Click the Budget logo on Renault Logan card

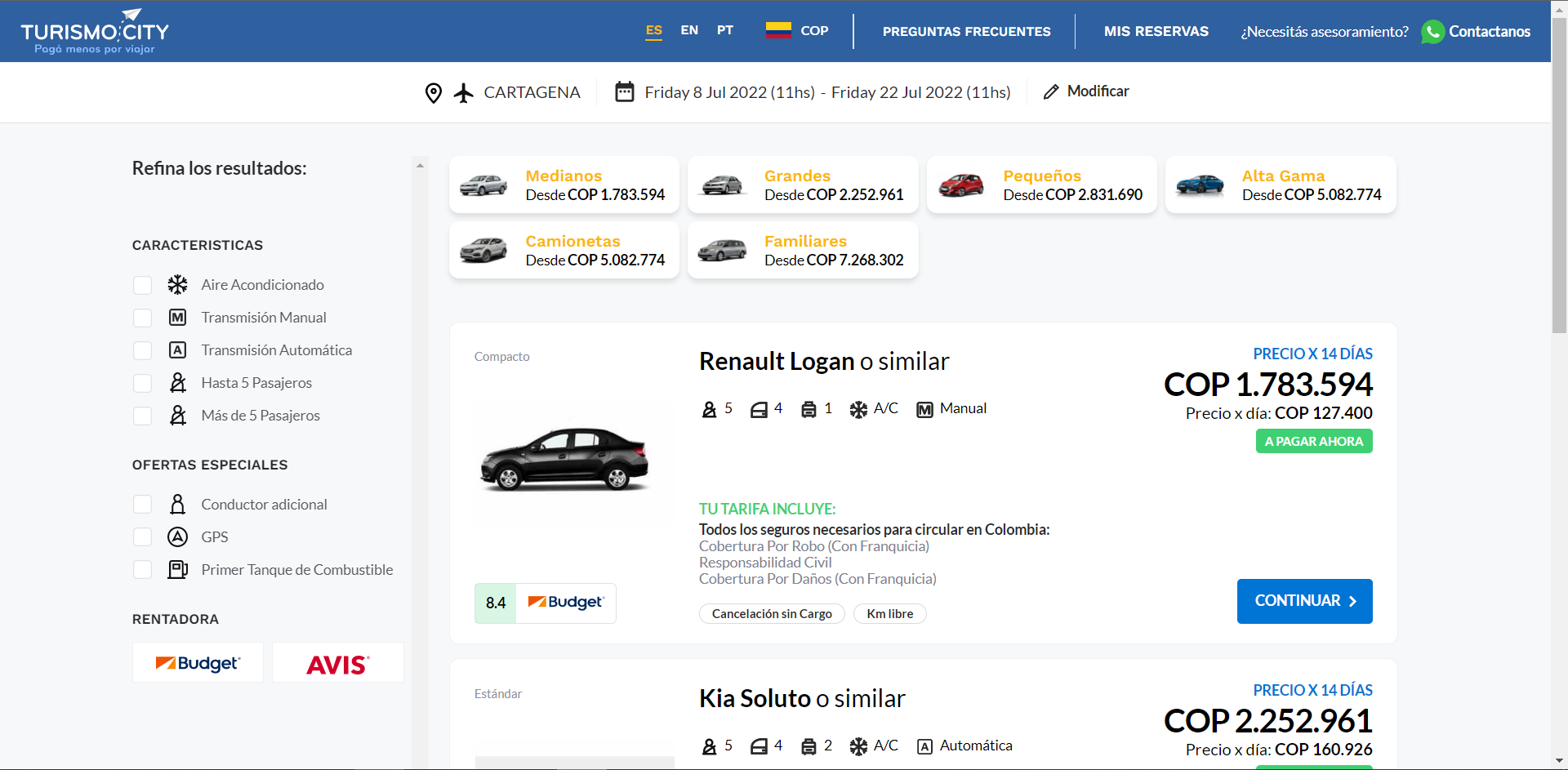pyautogui.click(x=565, y=603)
